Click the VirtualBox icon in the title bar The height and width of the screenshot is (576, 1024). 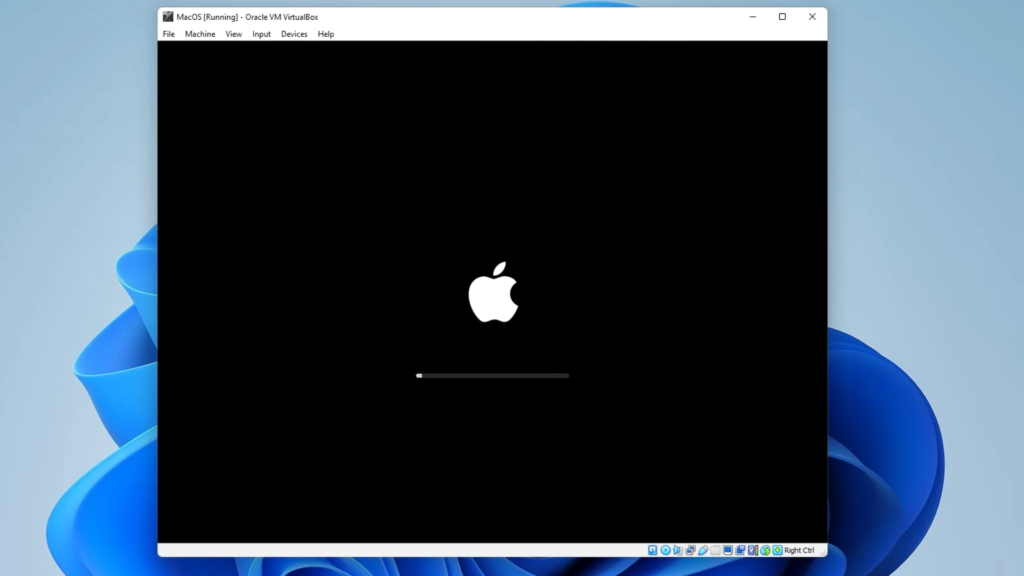[x=168, y=17]
